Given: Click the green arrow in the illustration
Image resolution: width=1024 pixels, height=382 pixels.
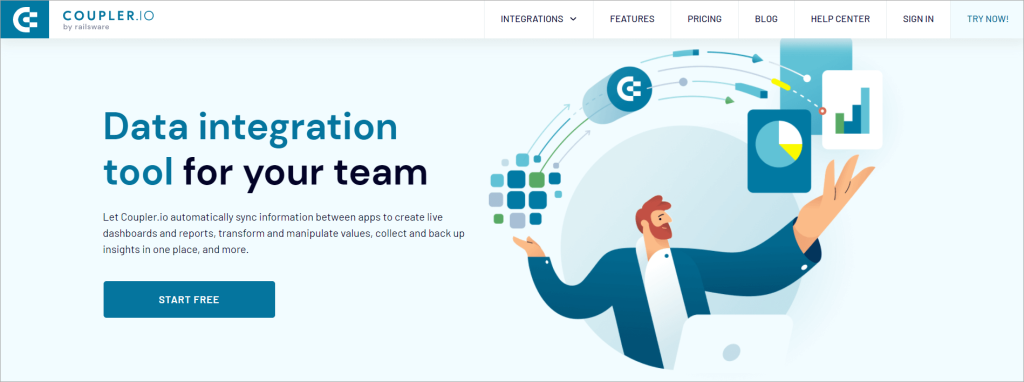Looking at the screenshot, I should coord(728,100).
